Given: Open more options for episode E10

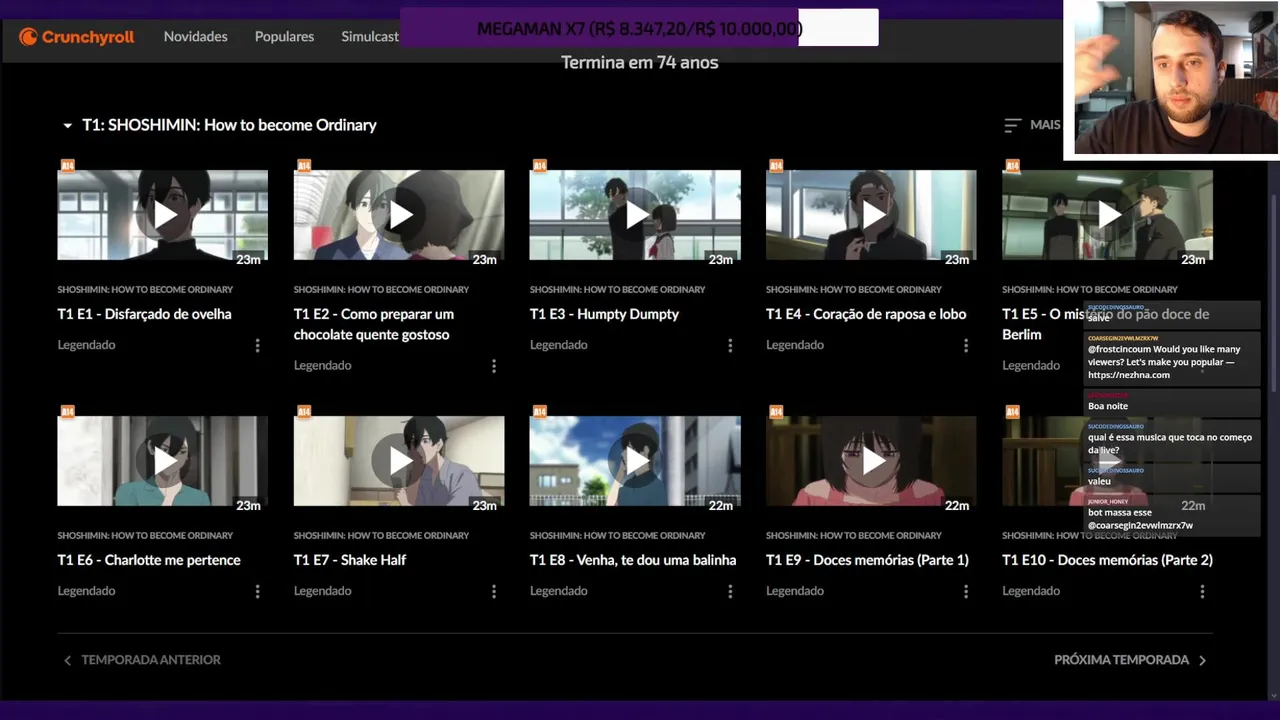Looking at the screenshot, I should 1202,591.
